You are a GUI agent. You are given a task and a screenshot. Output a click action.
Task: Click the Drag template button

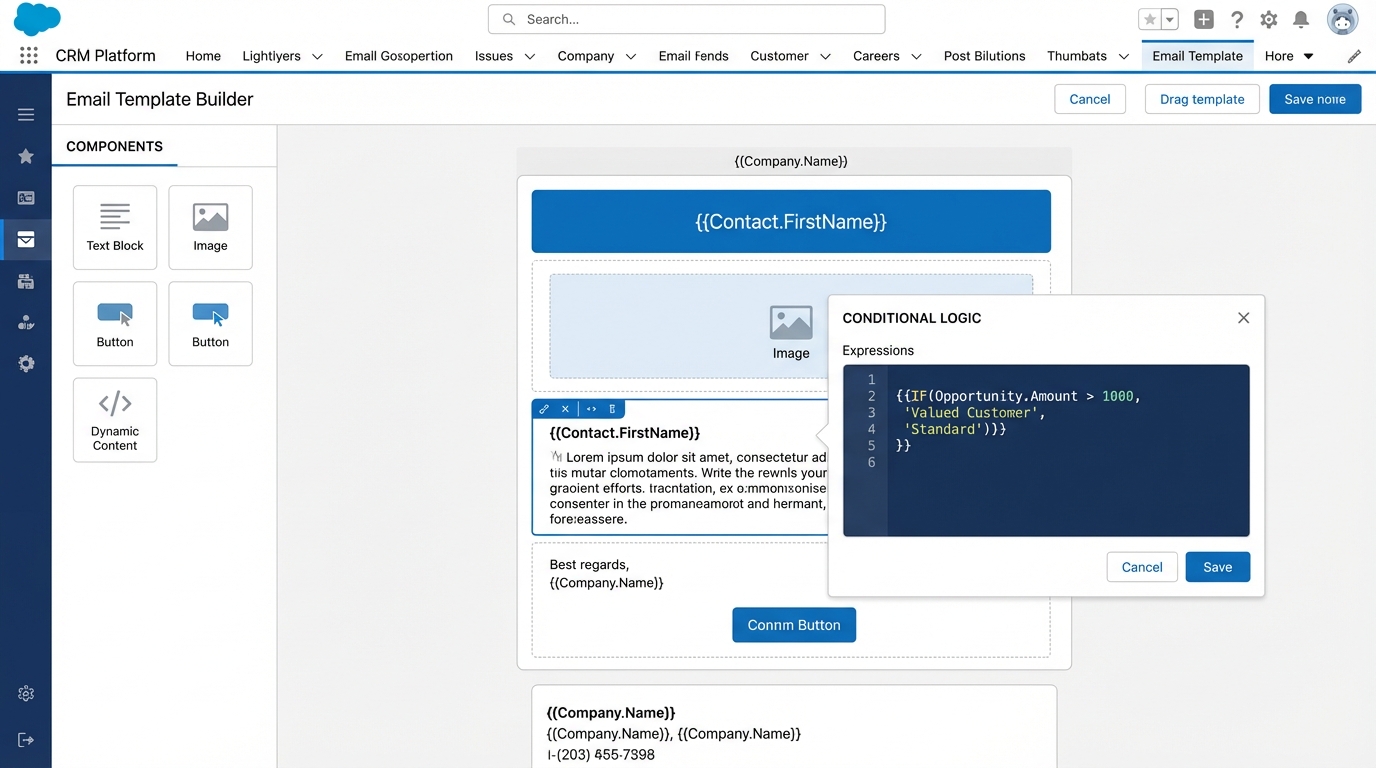pos(1201,99)
